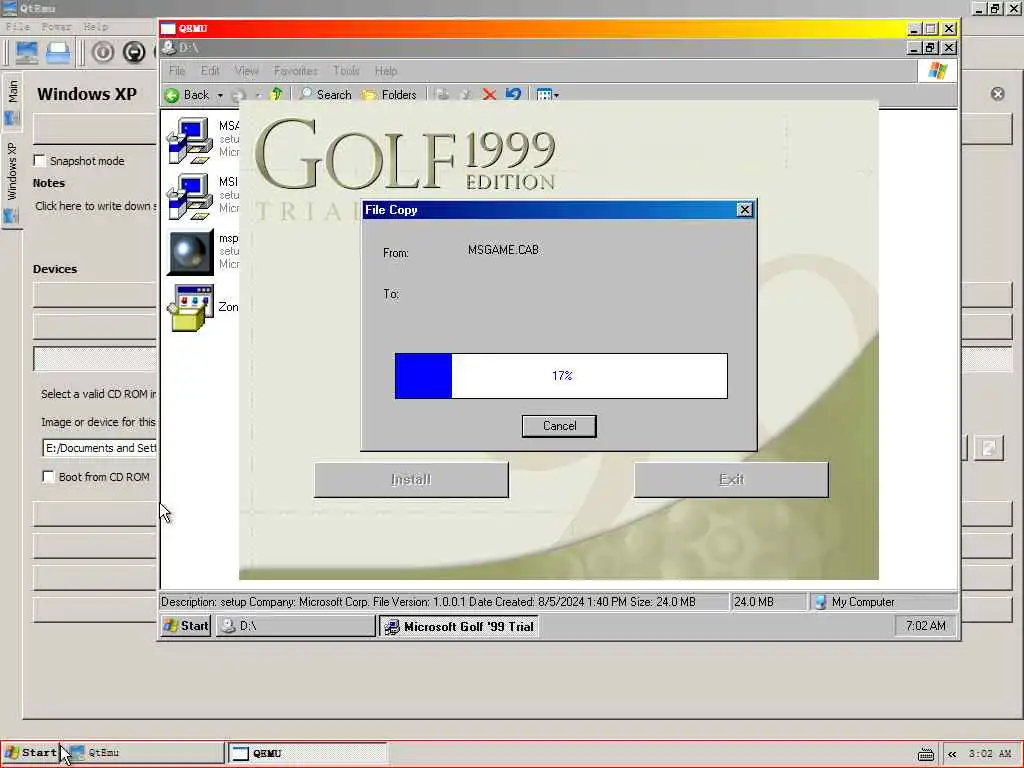
Task: Open the Help menu in QtEmu
Action: pos(96,27)
